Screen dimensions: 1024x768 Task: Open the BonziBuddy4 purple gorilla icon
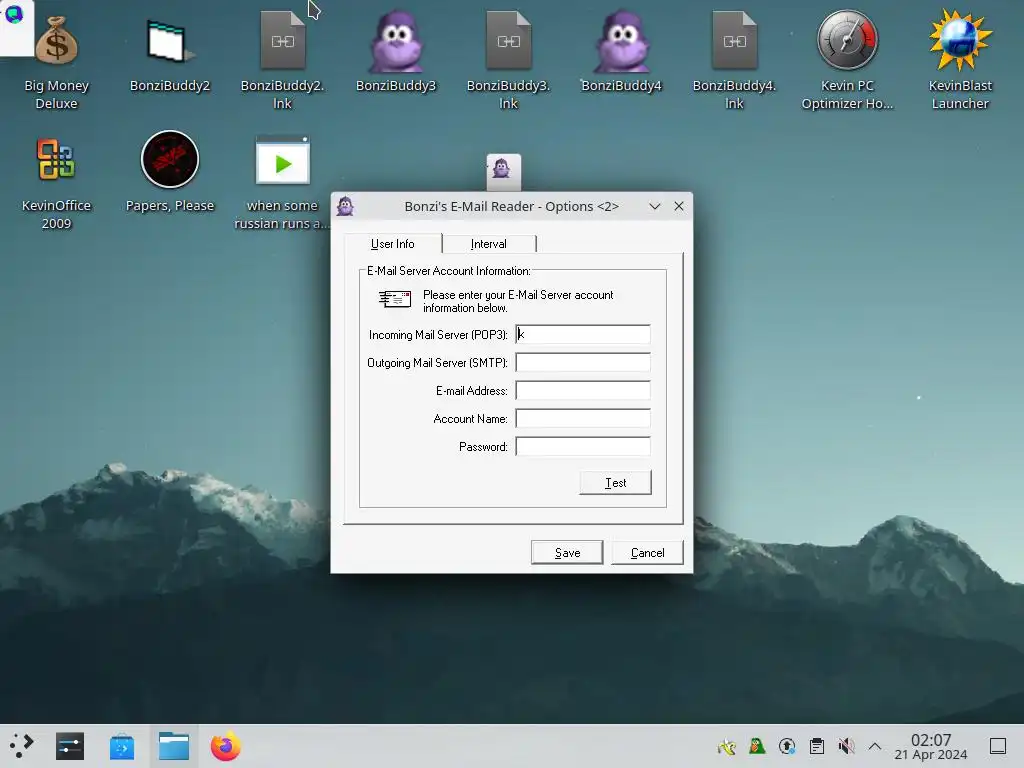tap(621, 42)
